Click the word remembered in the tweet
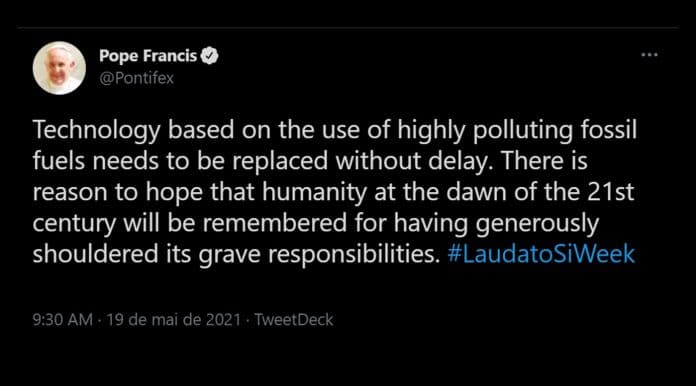This screenshot has height=386, width=696. [275, 223]
